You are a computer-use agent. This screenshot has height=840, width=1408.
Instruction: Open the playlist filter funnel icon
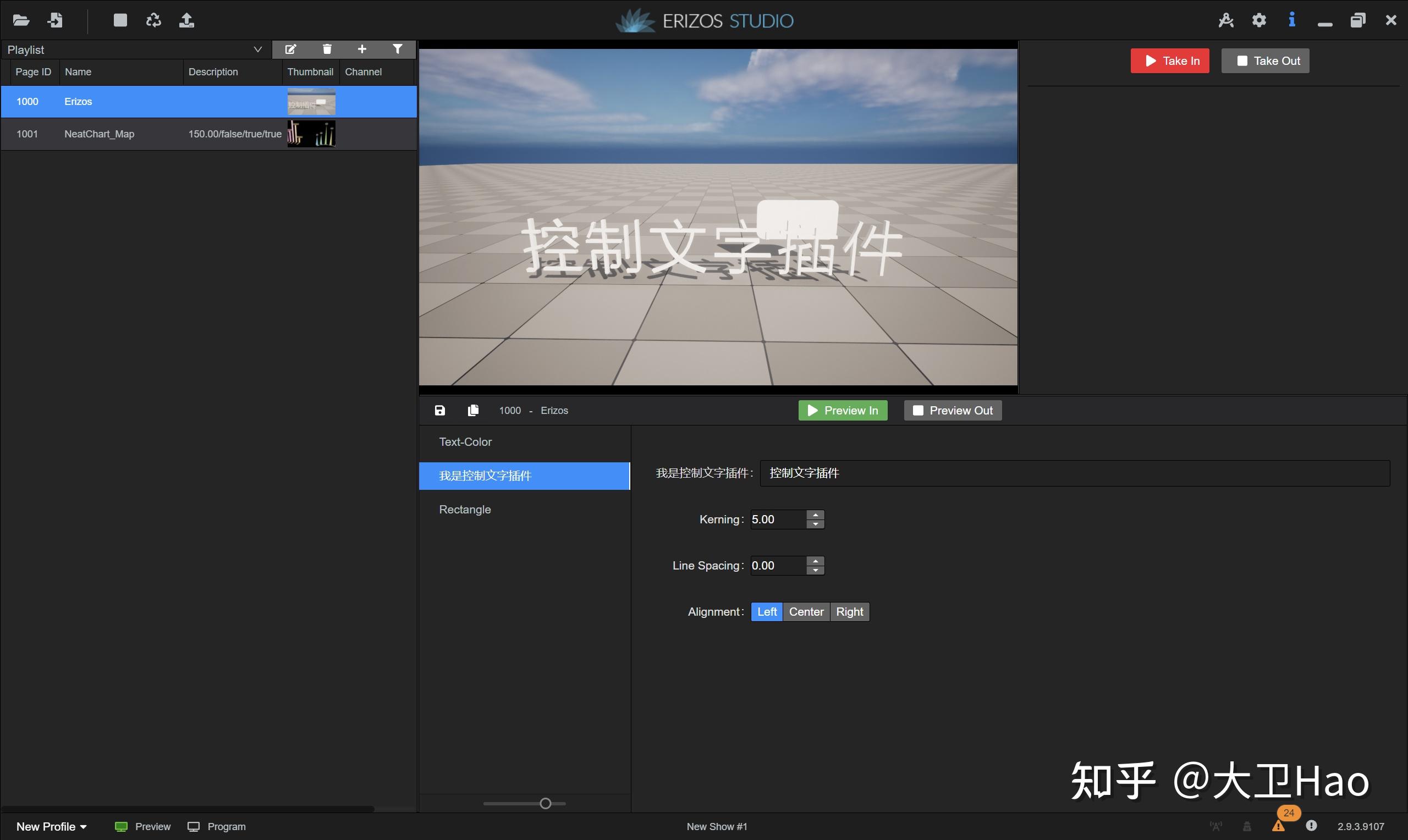click(398, 49)
